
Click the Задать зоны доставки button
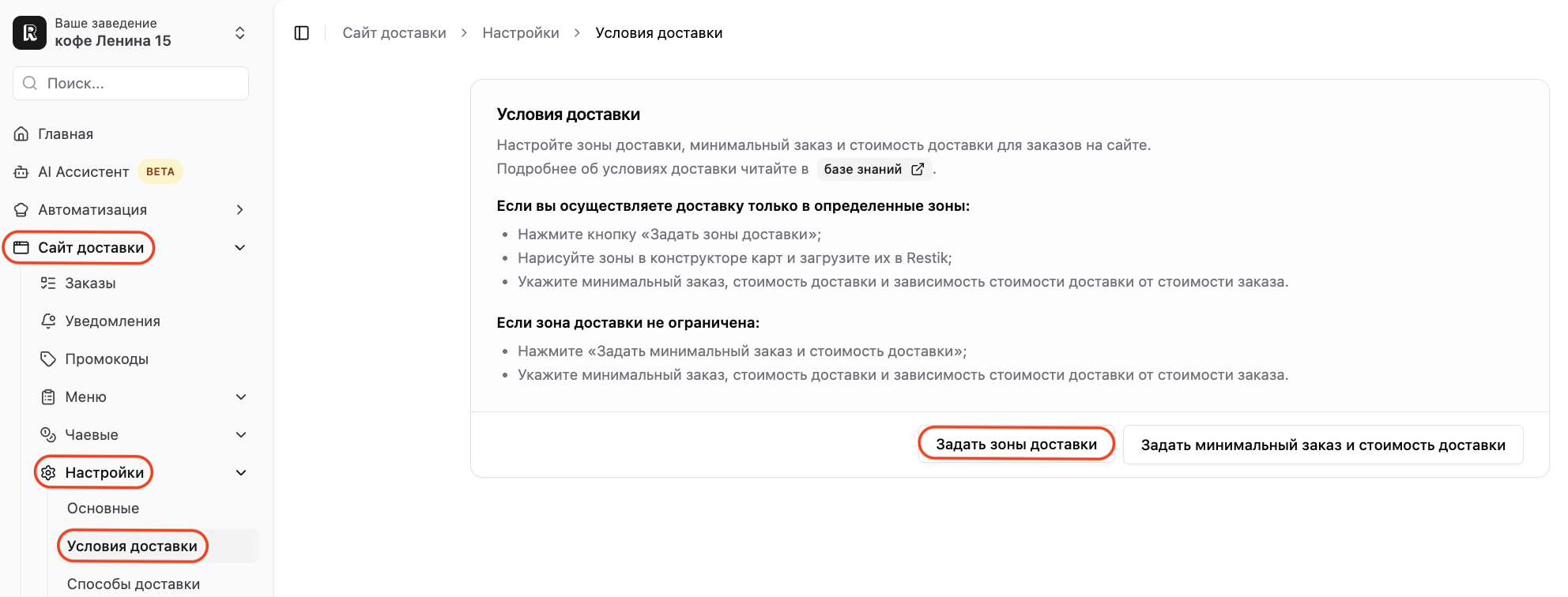1016,445
